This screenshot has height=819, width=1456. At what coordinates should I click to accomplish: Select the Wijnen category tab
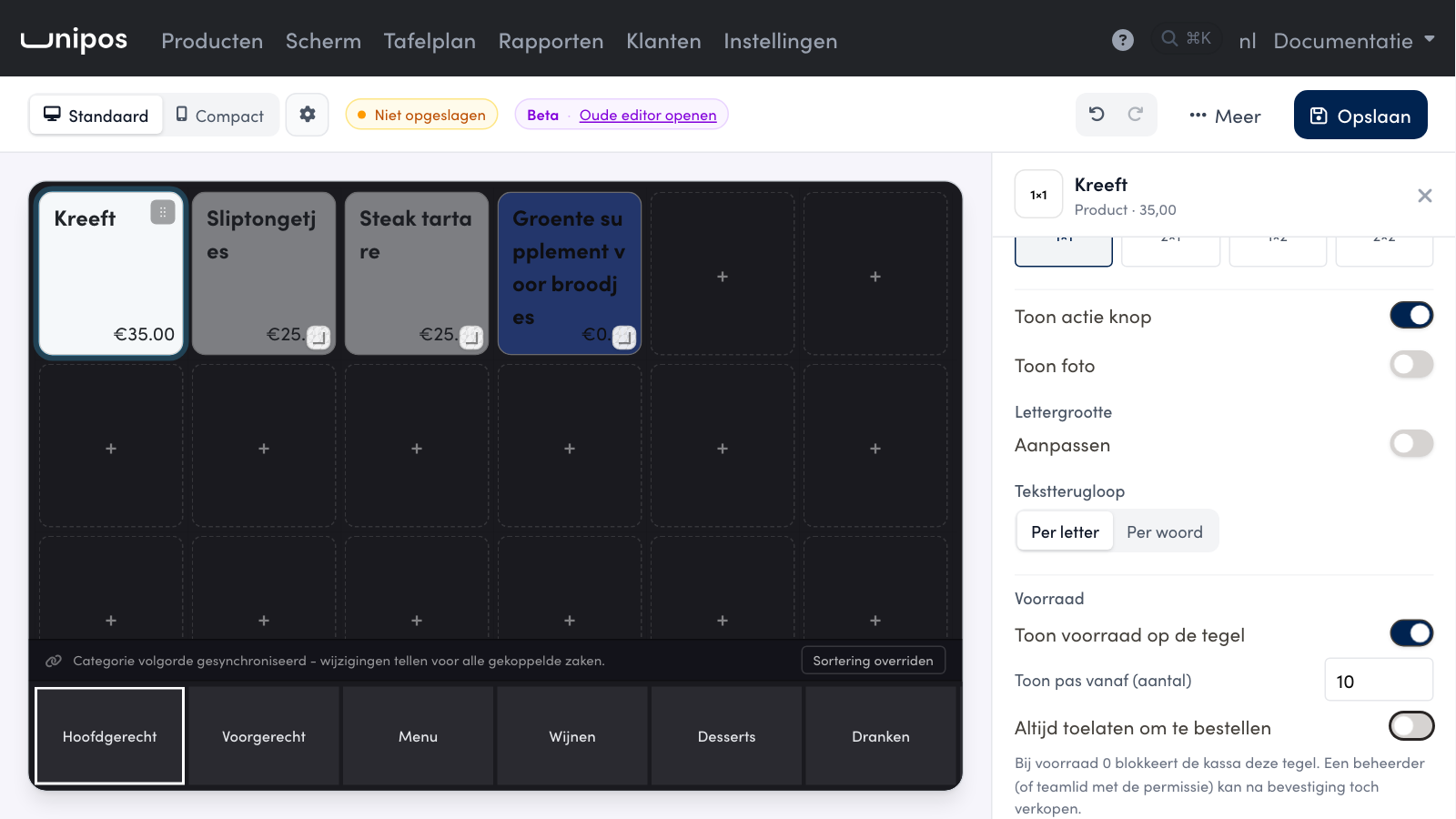[x=572, y=736]
